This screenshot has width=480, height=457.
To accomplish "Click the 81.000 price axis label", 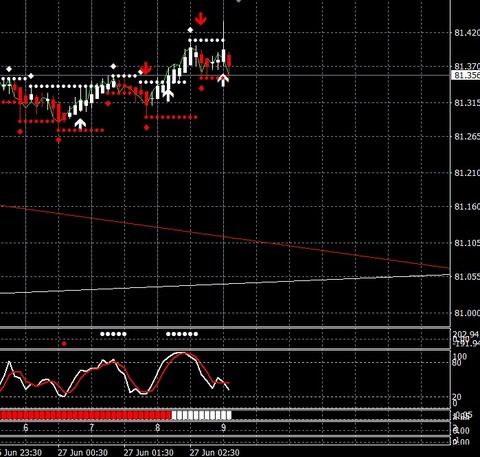I will [x=467, y=313].
